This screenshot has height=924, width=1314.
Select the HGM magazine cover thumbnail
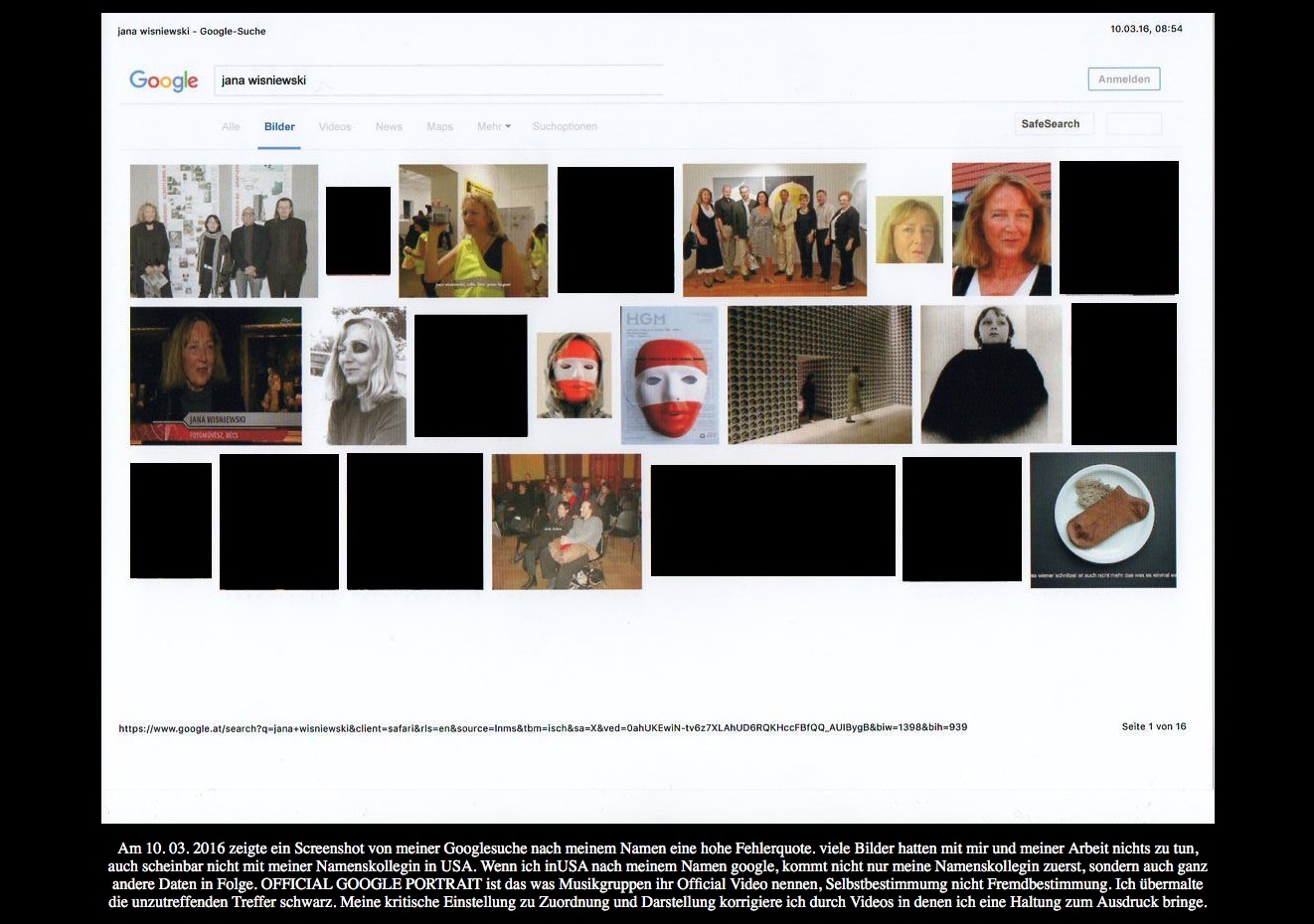tap(669, 375)
